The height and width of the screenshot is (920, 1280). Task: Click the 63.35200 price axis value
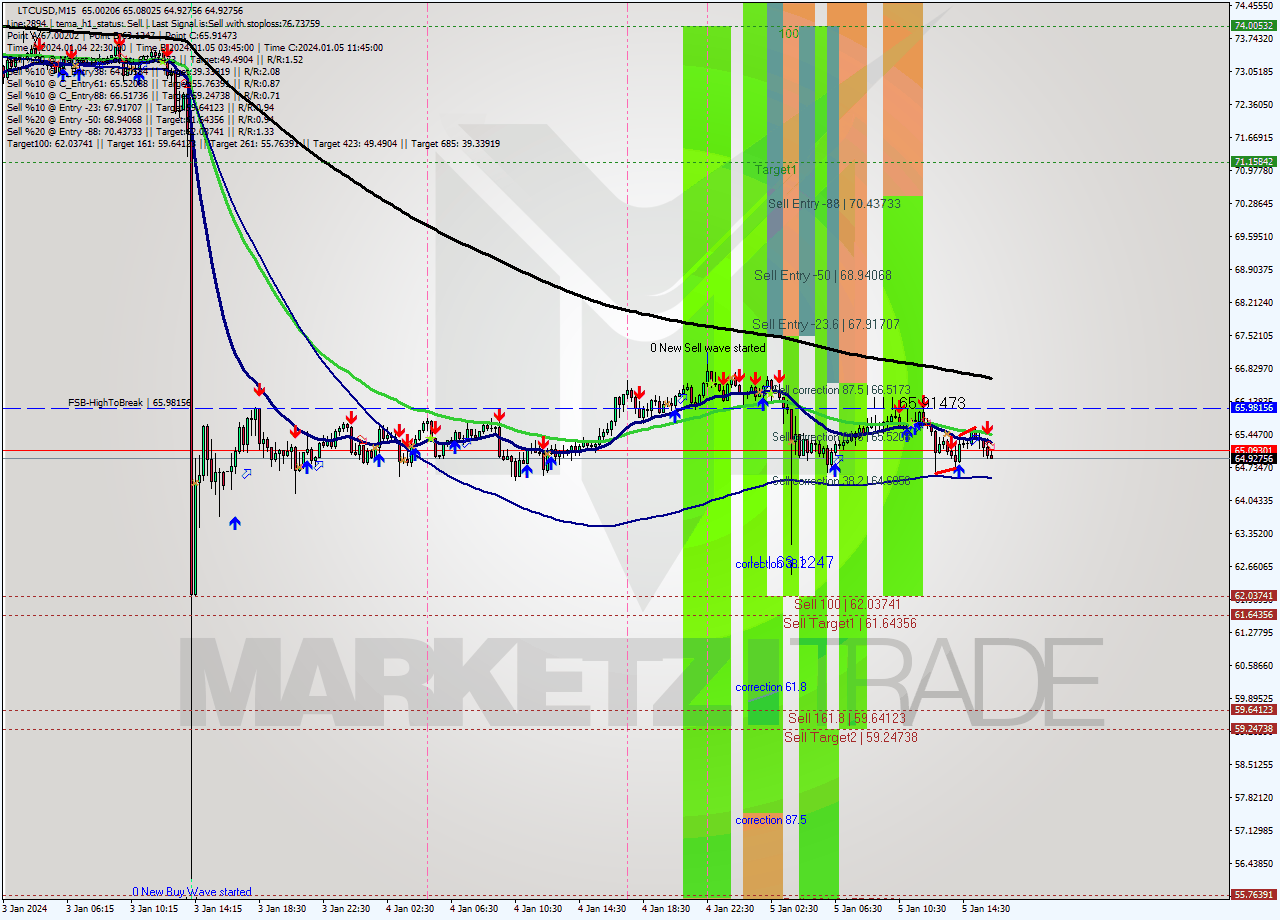[1254, 533]
